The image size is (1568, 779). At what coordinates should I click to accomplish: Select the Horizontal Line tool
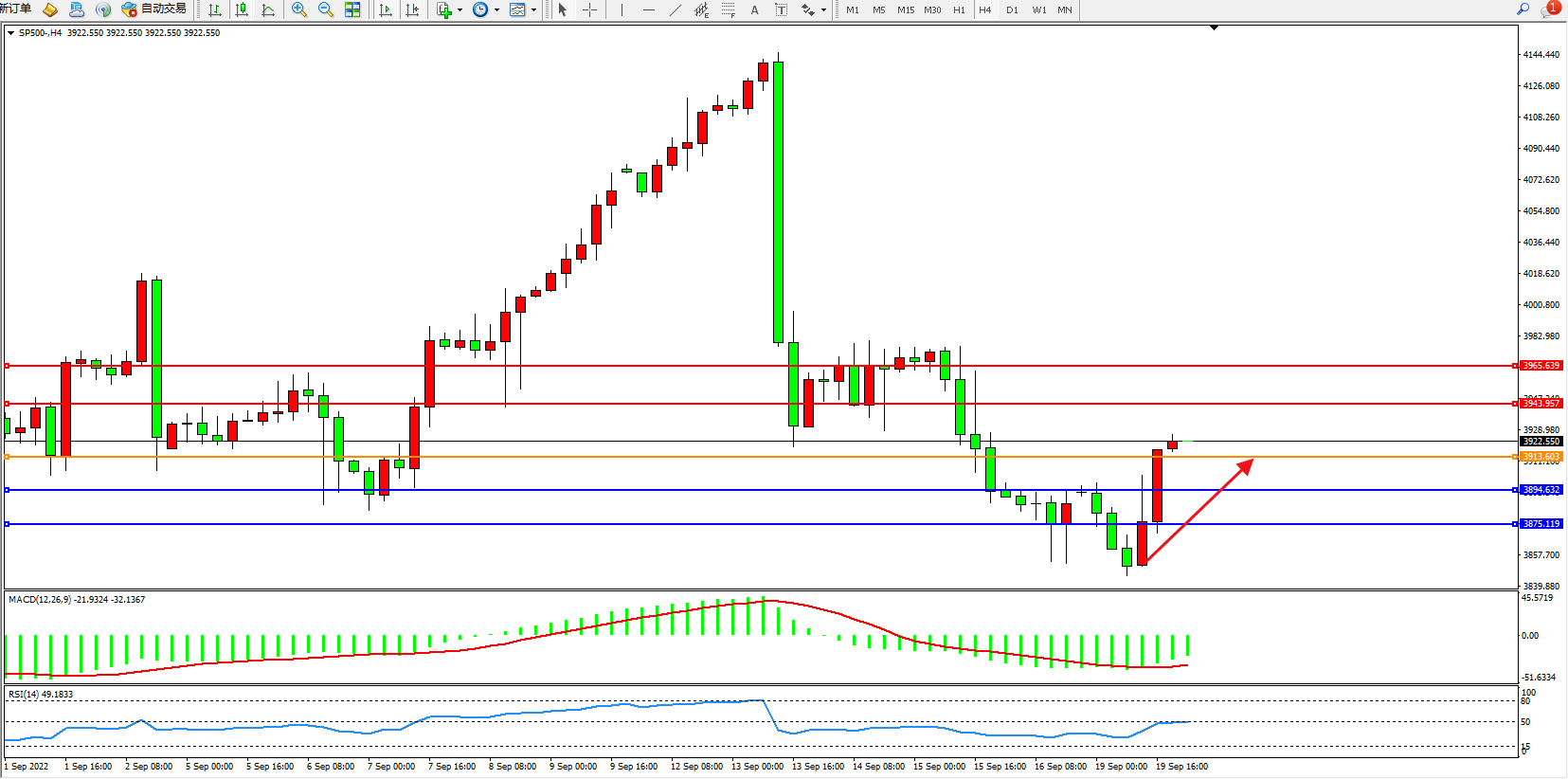(648, 9)
